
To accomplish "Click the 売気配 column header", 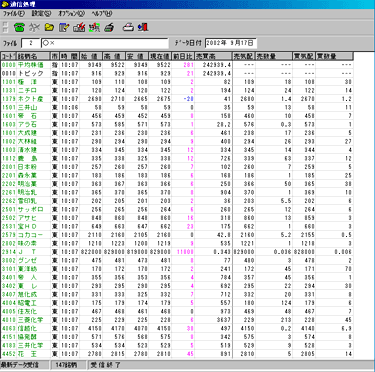I will click(x=244, y=56).
